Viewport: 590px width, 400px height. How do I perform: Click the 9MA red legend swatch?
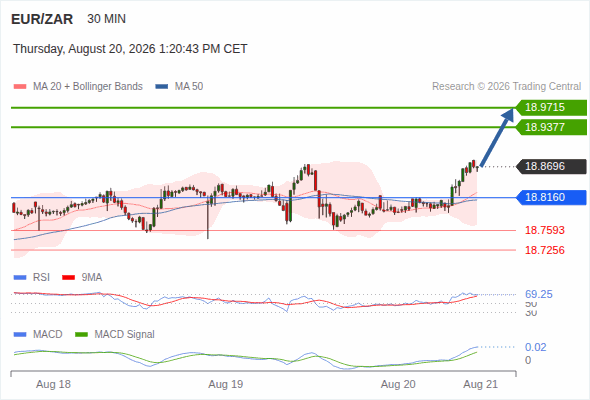[x=68, y=278]
